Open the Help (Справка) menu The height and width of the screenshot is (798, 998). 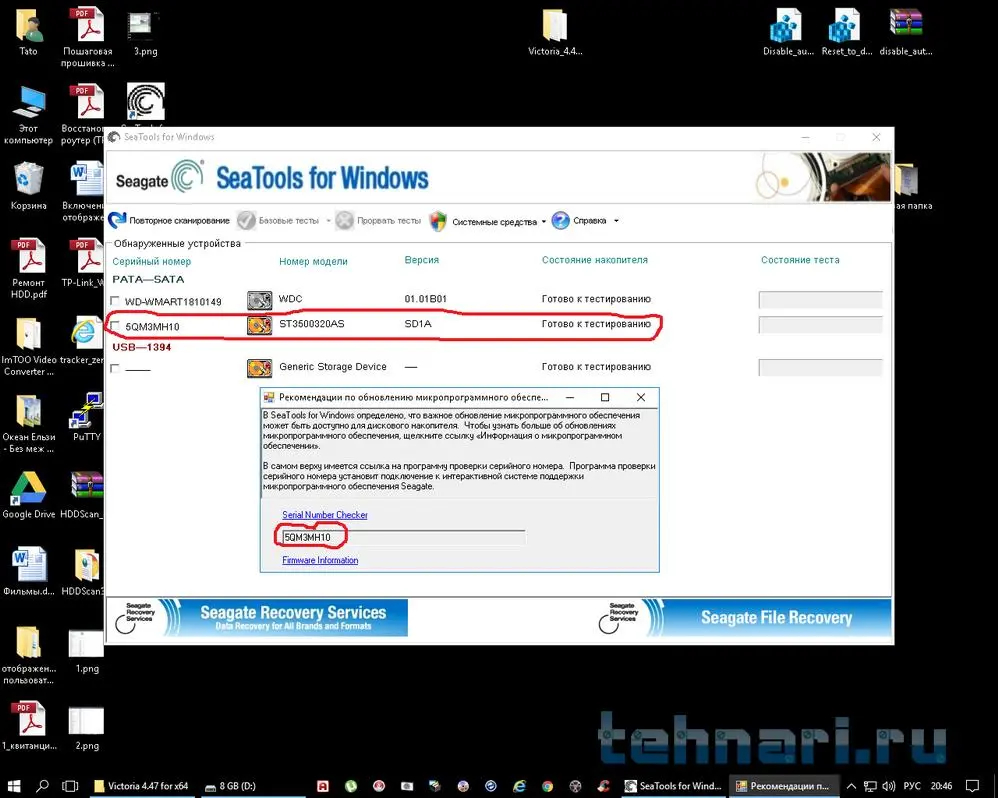579,220
